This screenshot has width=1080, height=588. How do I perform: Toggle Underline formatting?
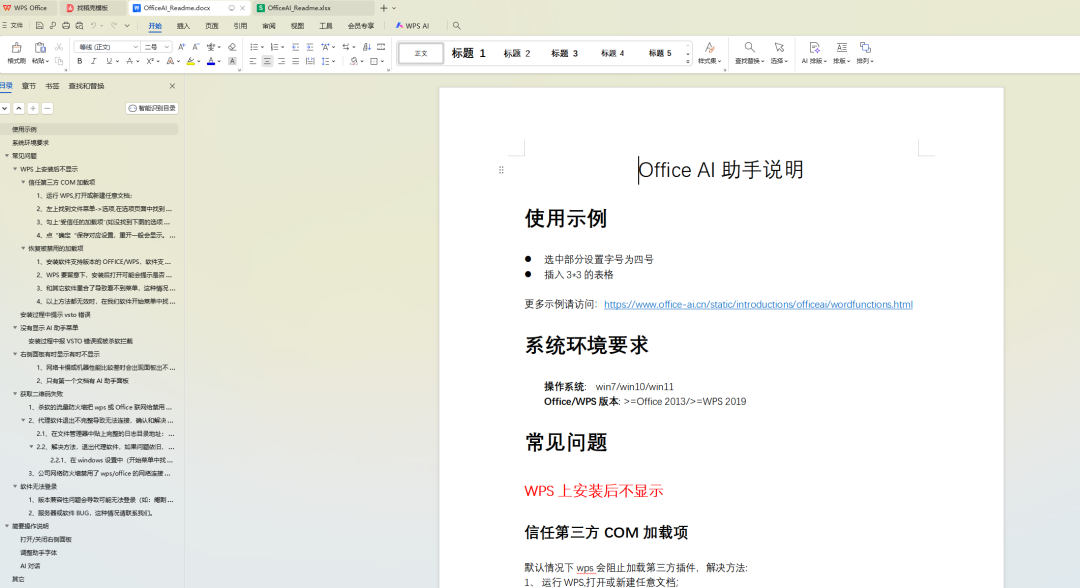coord(109,61)
